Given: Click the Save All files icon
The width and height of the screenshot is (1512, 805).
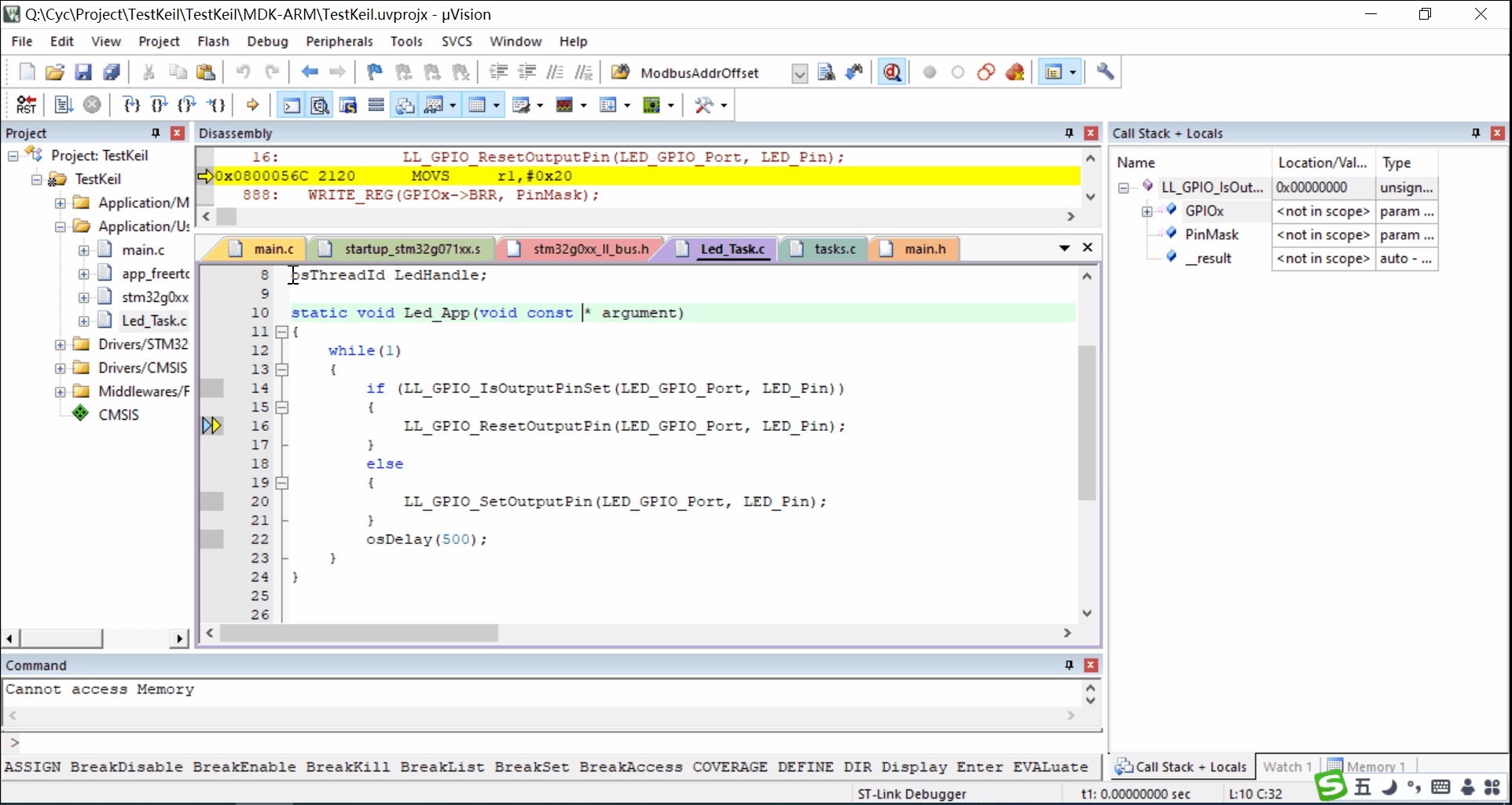Looking at the screenshot, I should click(x=112, y=72).
